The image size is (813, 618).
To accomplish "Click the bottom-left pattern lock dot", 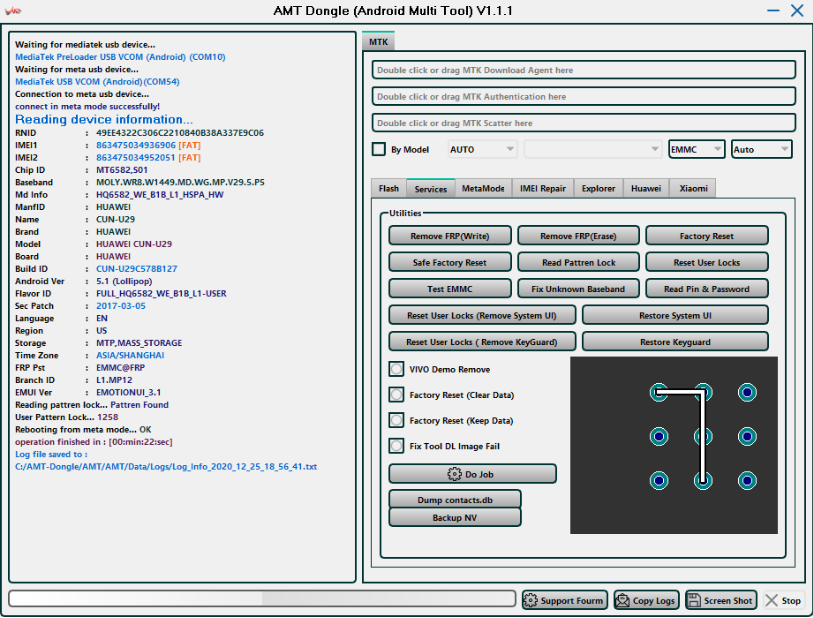I will (x=659, y=481).
